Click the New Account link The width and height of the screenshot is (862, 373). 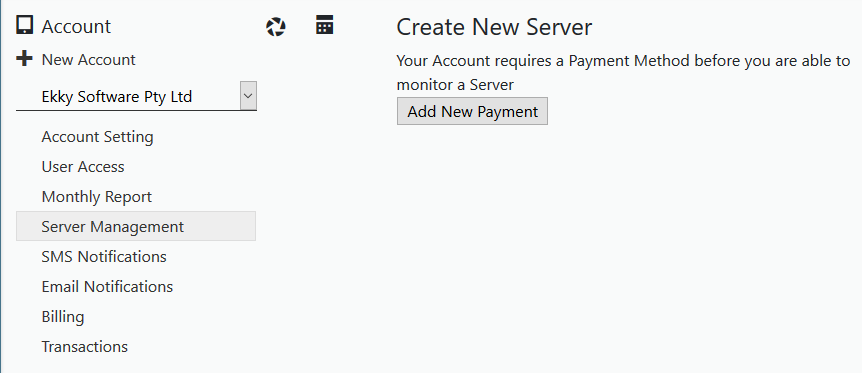[89, 59]
